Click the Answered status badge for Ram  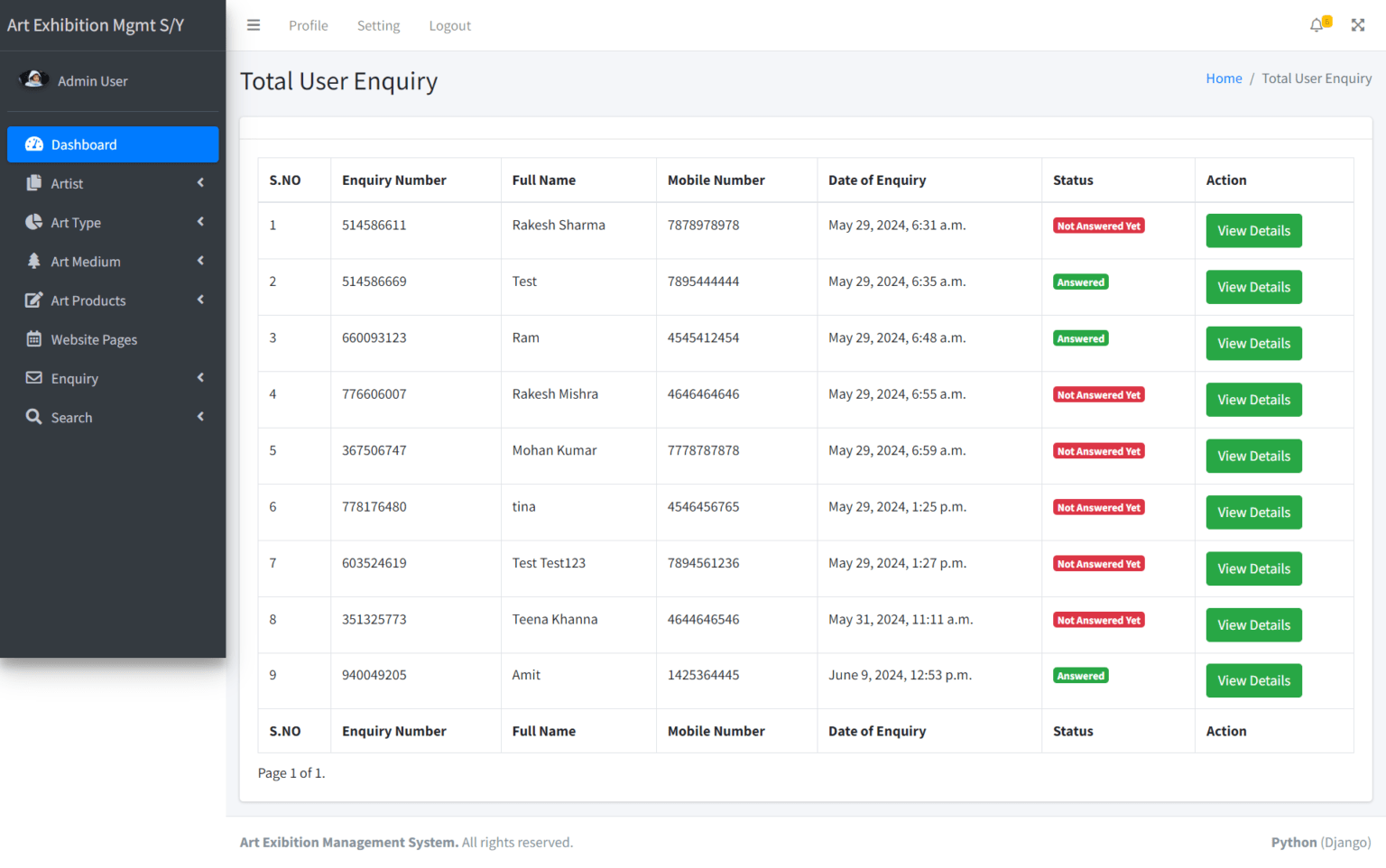pyautogui.click(x=1080, y=339)
